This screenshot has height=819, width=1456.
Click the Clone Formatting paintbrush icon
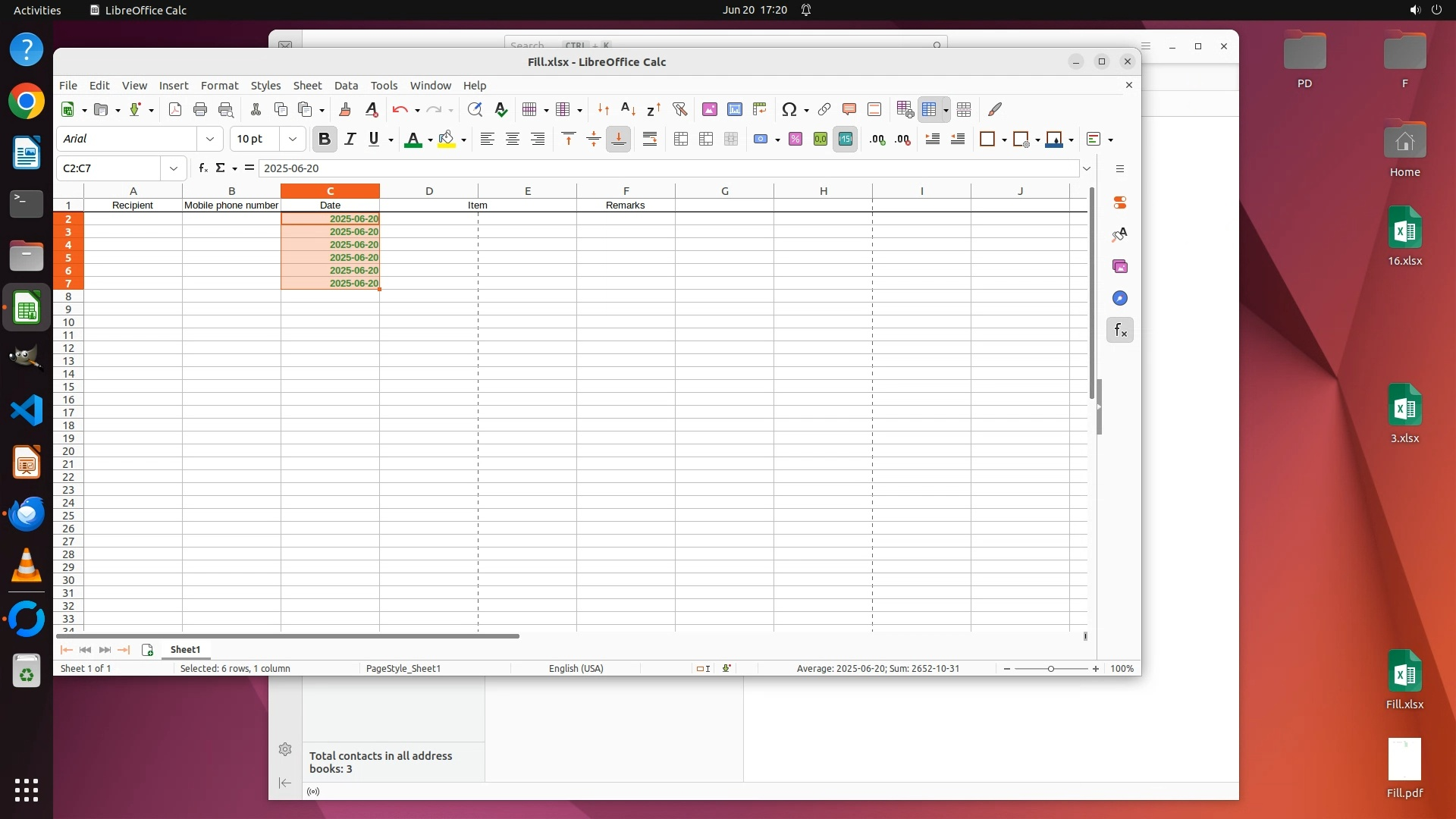(345, 110)
